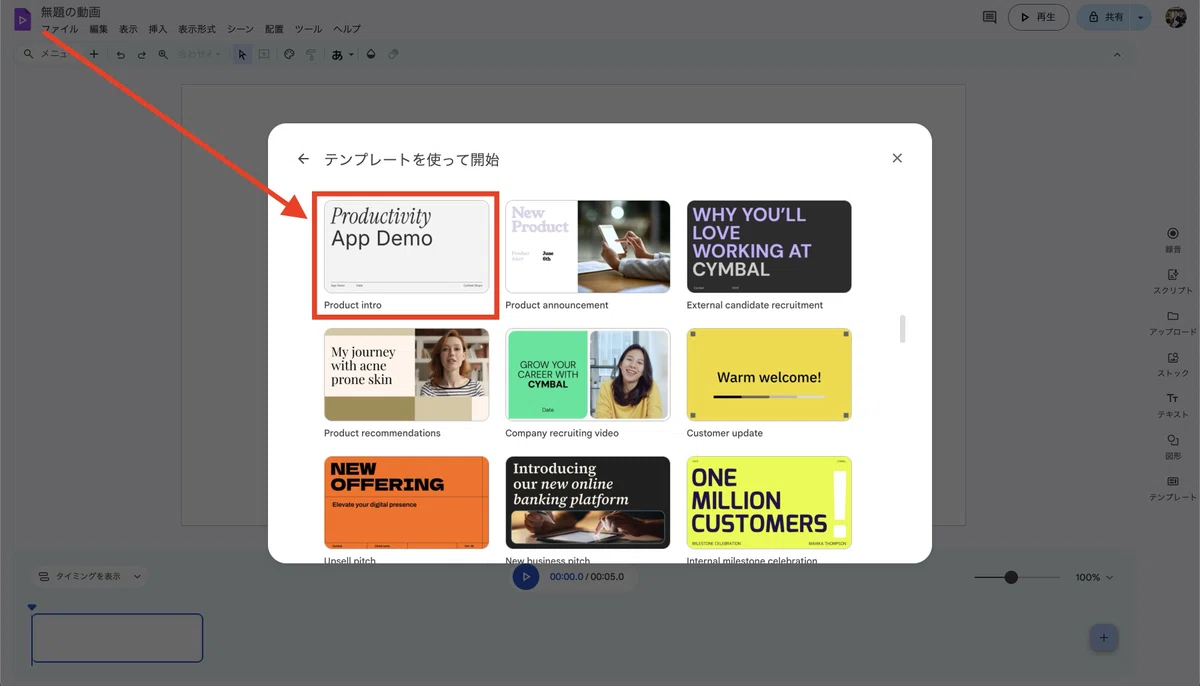
Task: Open the ヘルプ menu
Action: coord(346,29)
